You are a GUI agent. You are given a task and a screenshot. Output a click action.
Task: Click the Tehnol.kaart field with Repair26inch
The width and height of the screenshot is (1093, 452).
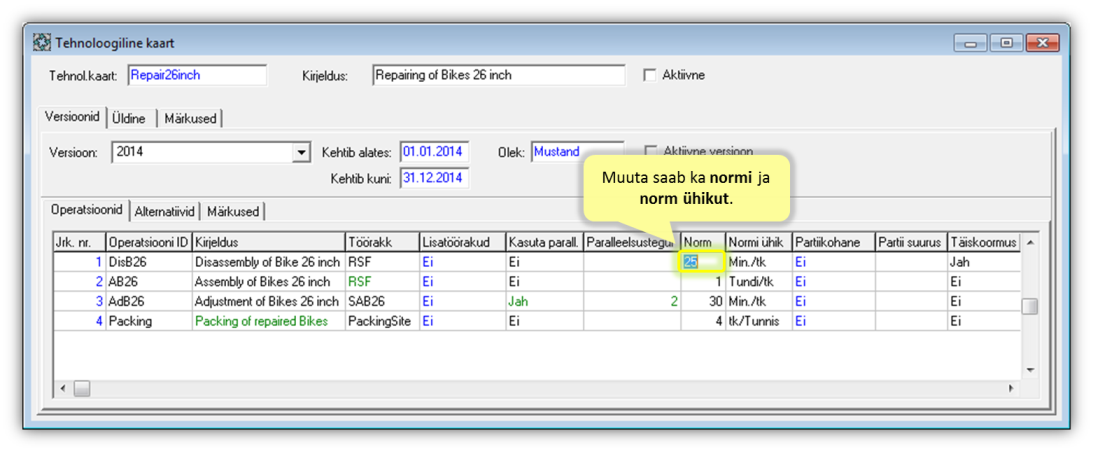(x=197, y=75)
